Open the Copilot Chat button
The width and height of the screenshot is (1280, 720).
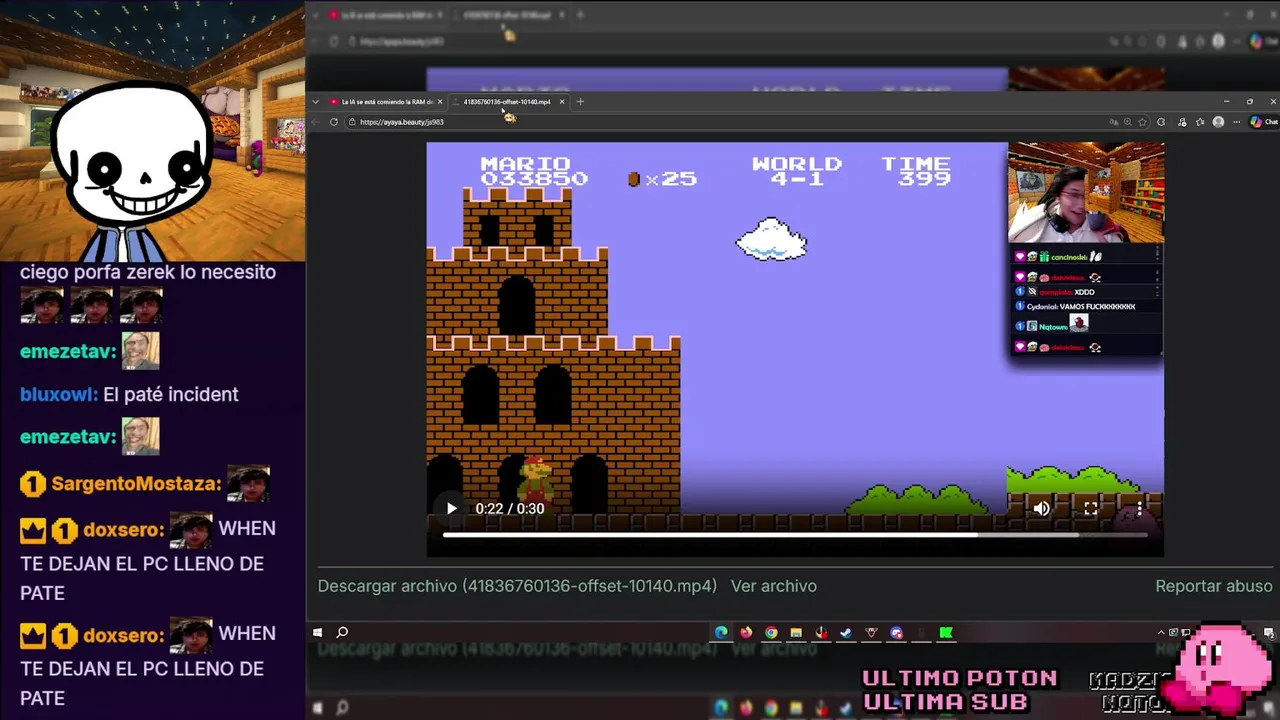1264,122
